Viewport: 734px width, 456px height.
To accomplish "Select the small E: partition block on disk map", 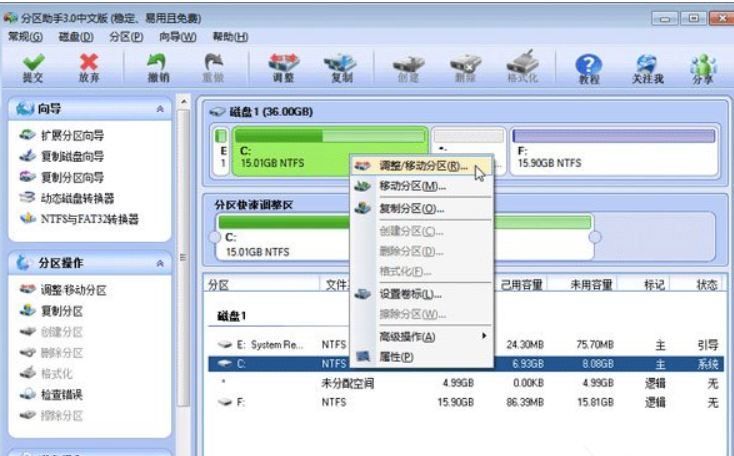I will pos(221,152).
